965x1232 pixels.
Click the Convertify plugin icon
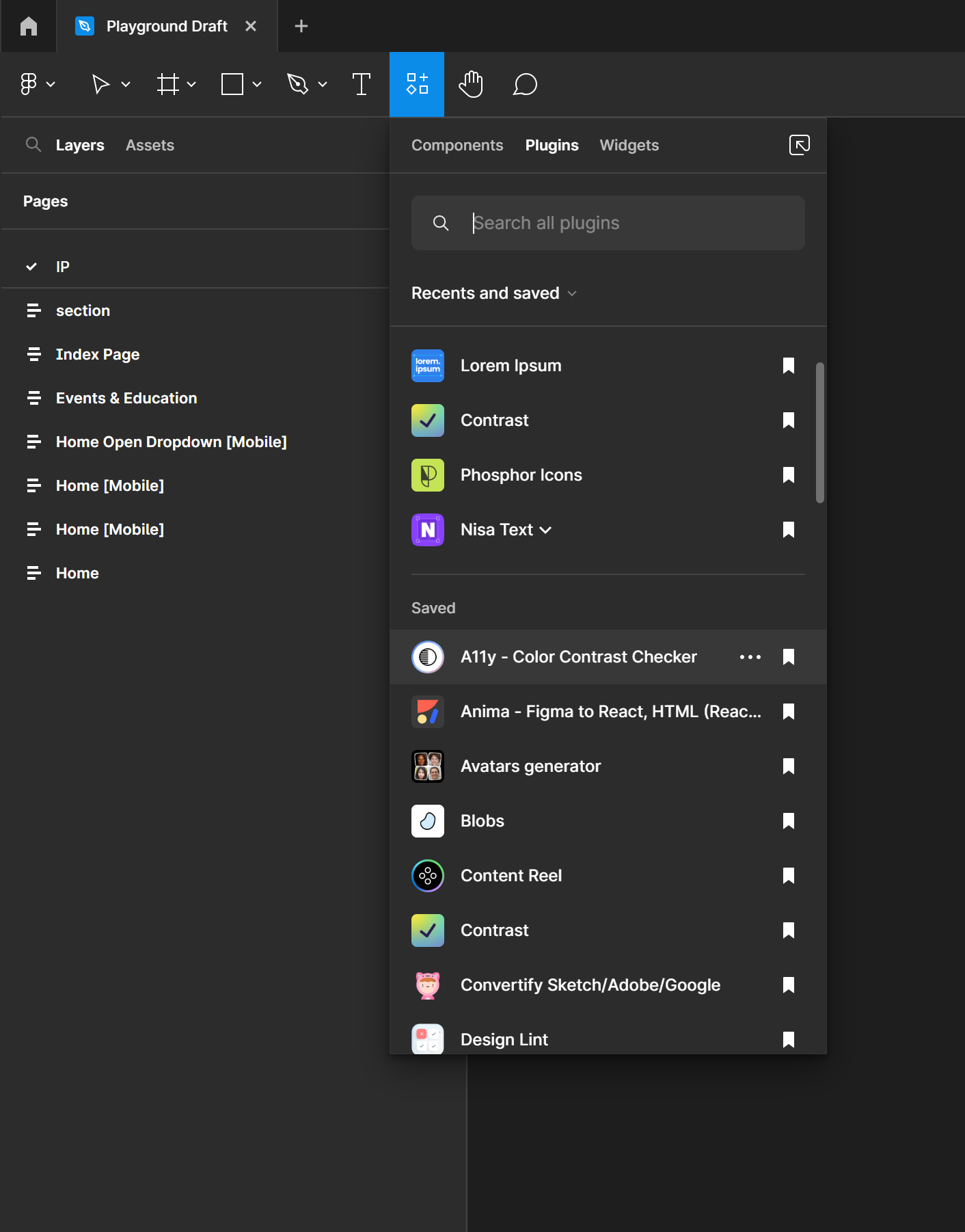click(x=428, y=985)
